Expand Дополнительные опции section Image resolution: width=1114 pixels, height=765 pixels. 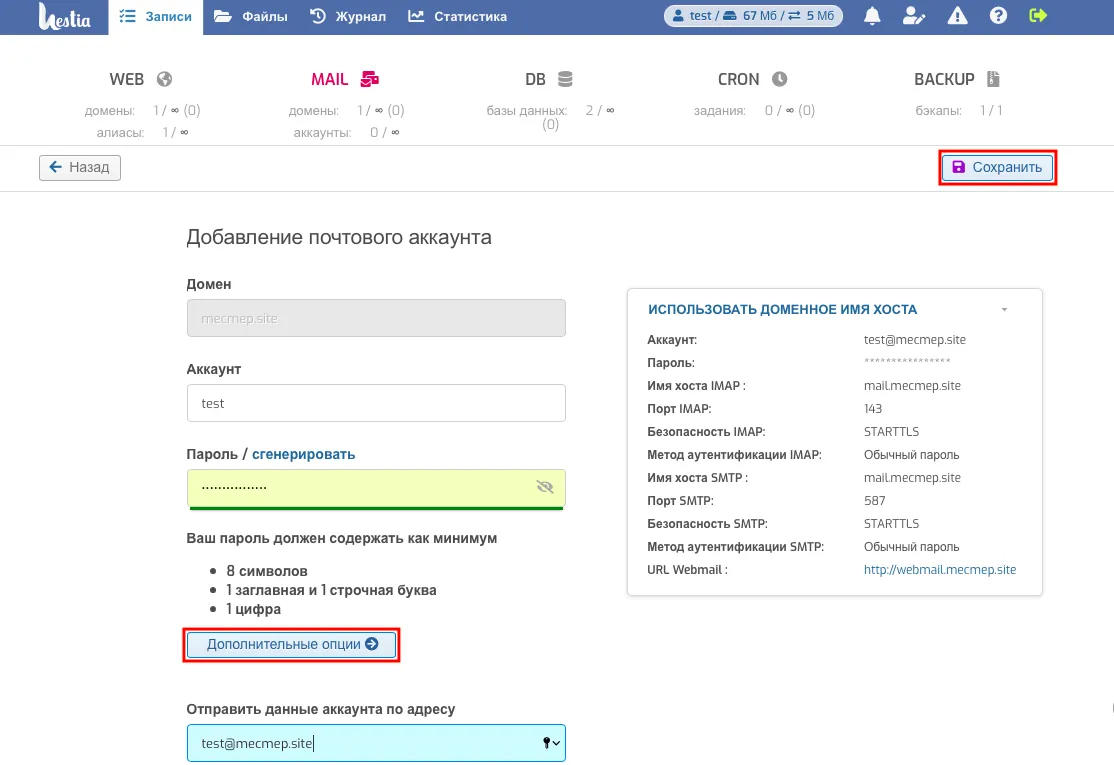click(291, 644)
